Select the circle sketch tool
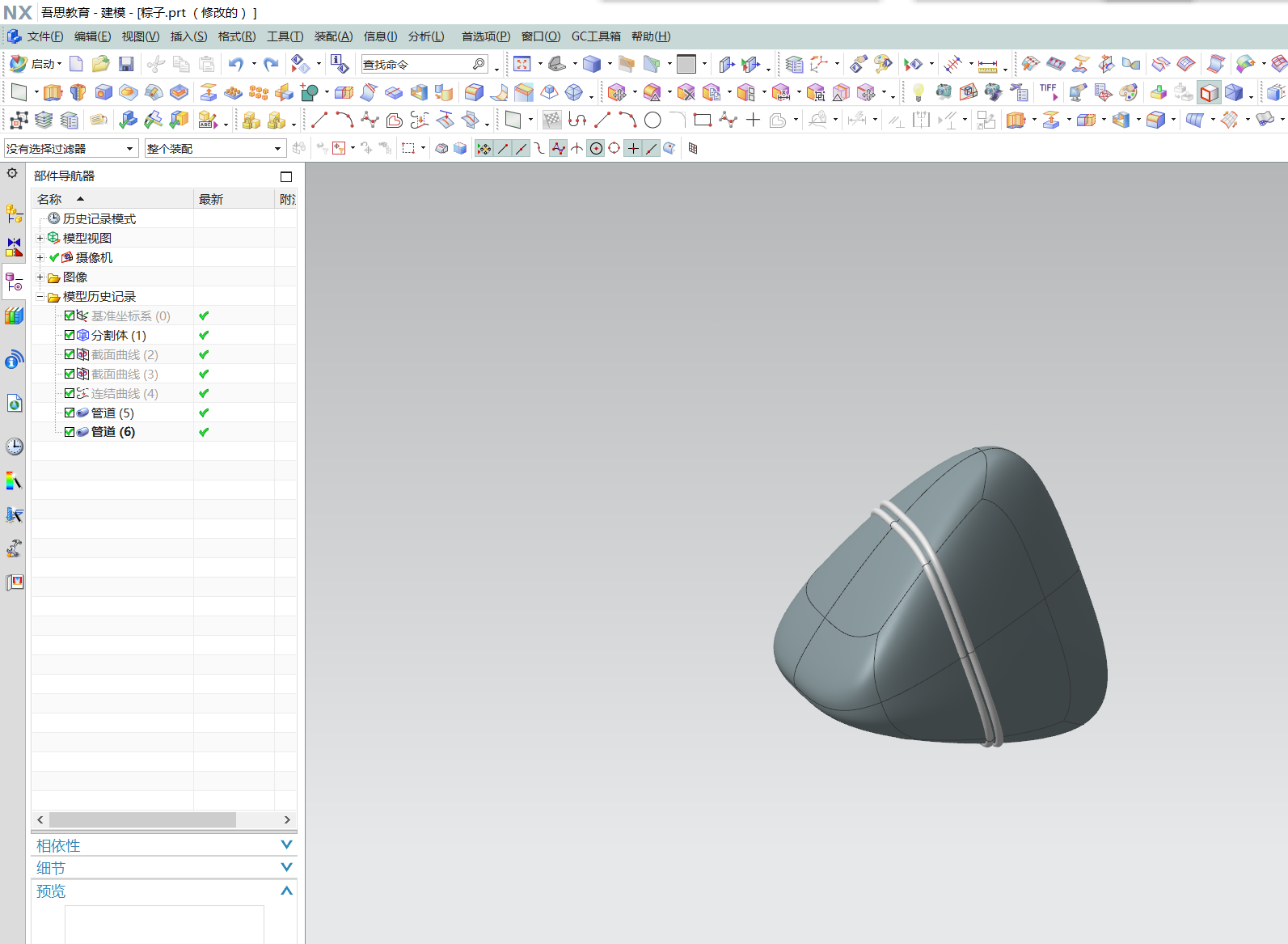This screenshot has width=1288, height=944. coord(652,121)
